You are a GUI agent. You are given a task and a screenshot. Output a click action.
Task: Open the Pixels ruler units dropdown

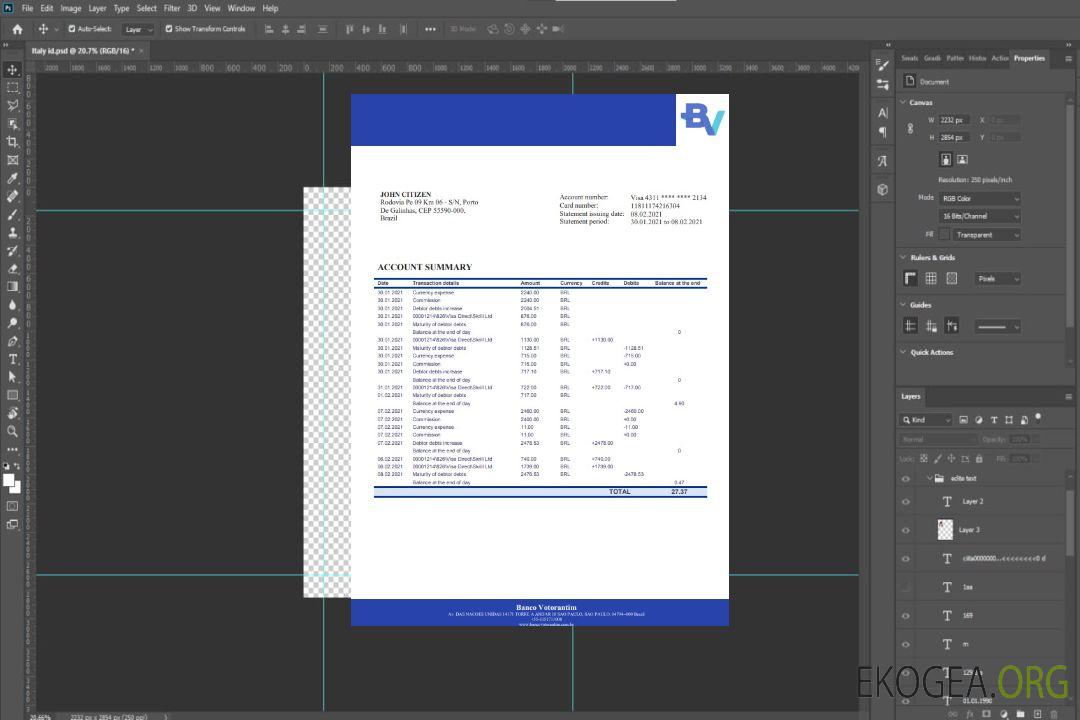coord(997,279)
